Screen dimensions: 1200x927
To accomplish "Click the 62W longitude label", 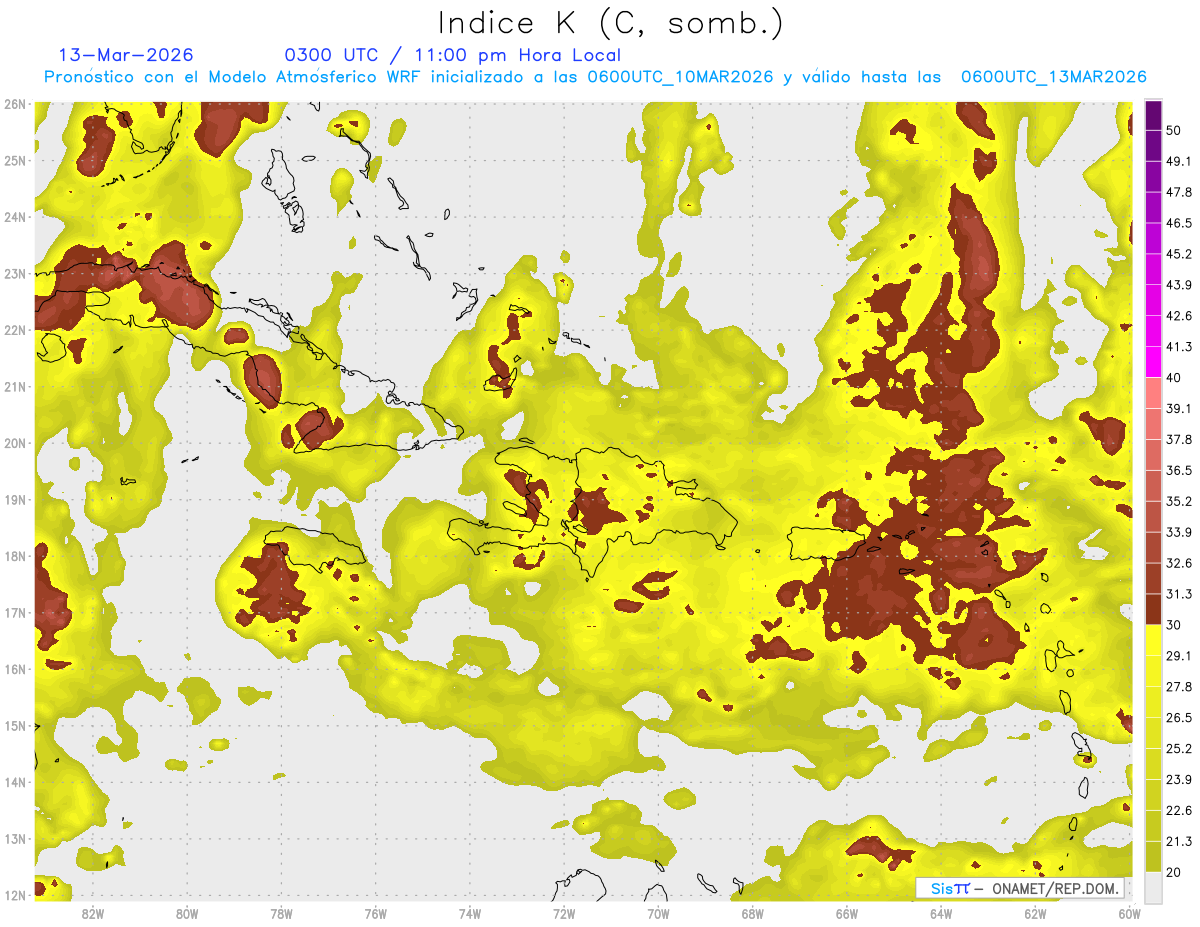I will tap(1035, 913).
